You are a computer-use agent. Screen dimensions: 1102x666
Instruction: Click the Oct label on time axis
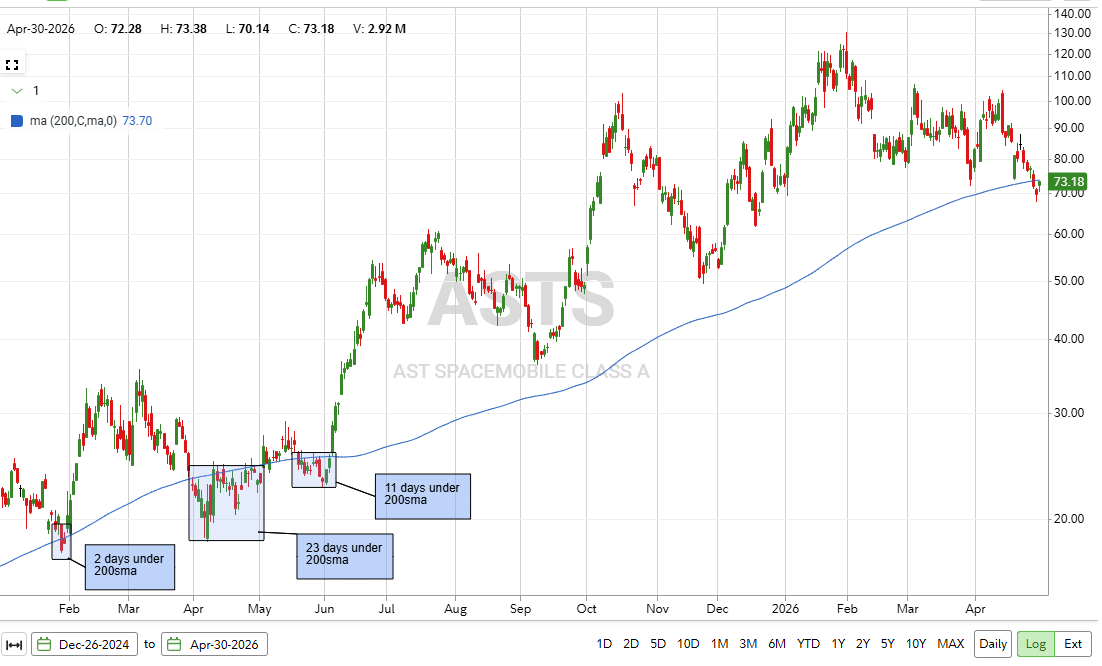tap(586, 608)
